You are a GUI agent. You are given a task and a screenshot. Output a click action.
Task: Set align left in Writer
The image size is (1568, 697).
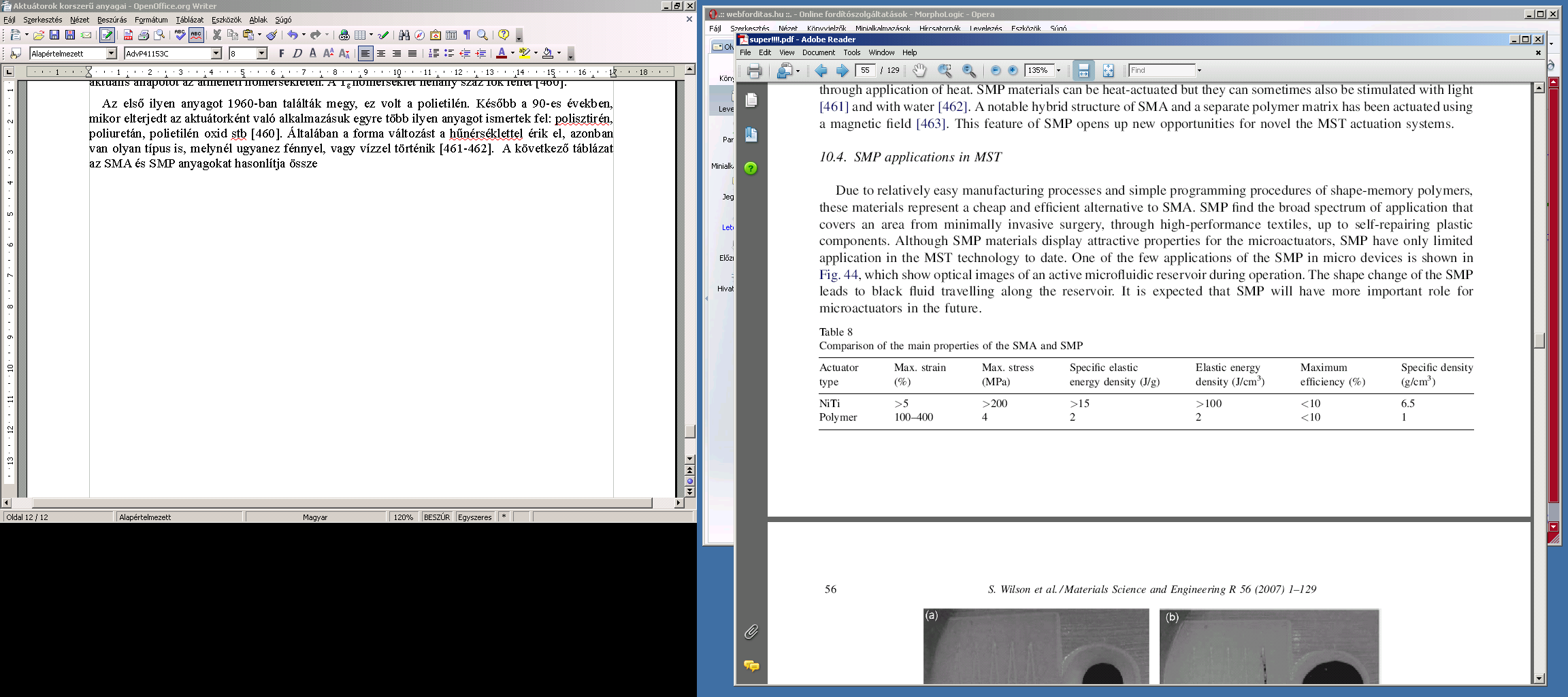[x=365, y=53]
